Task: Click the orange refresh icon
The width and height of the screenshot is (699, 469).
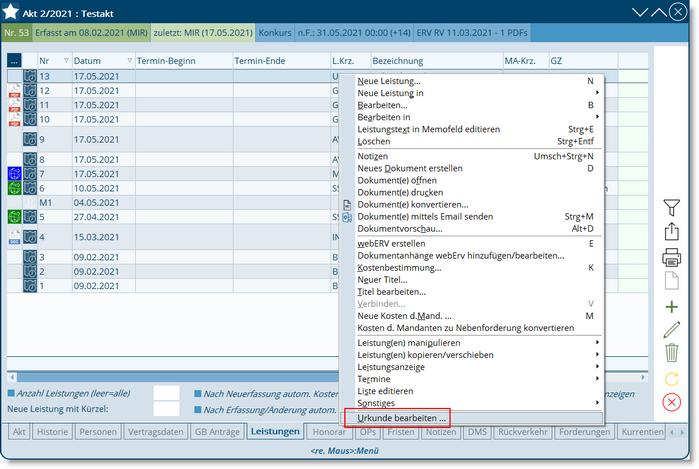Action: tap(671, 377)
